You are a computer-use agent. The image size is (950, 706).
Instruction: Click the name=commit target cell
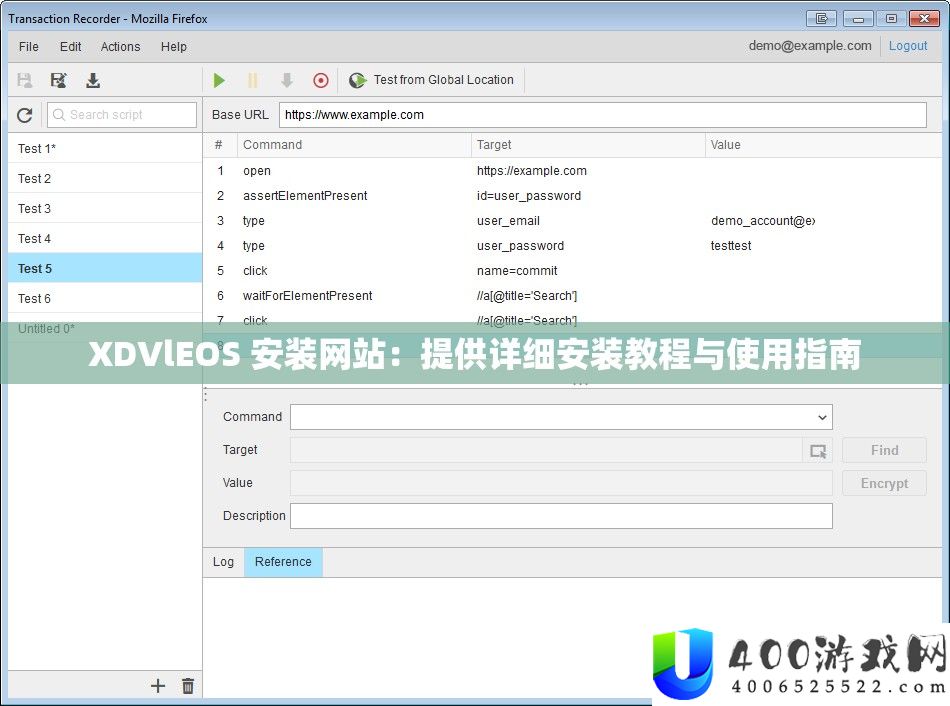[517, 271]
